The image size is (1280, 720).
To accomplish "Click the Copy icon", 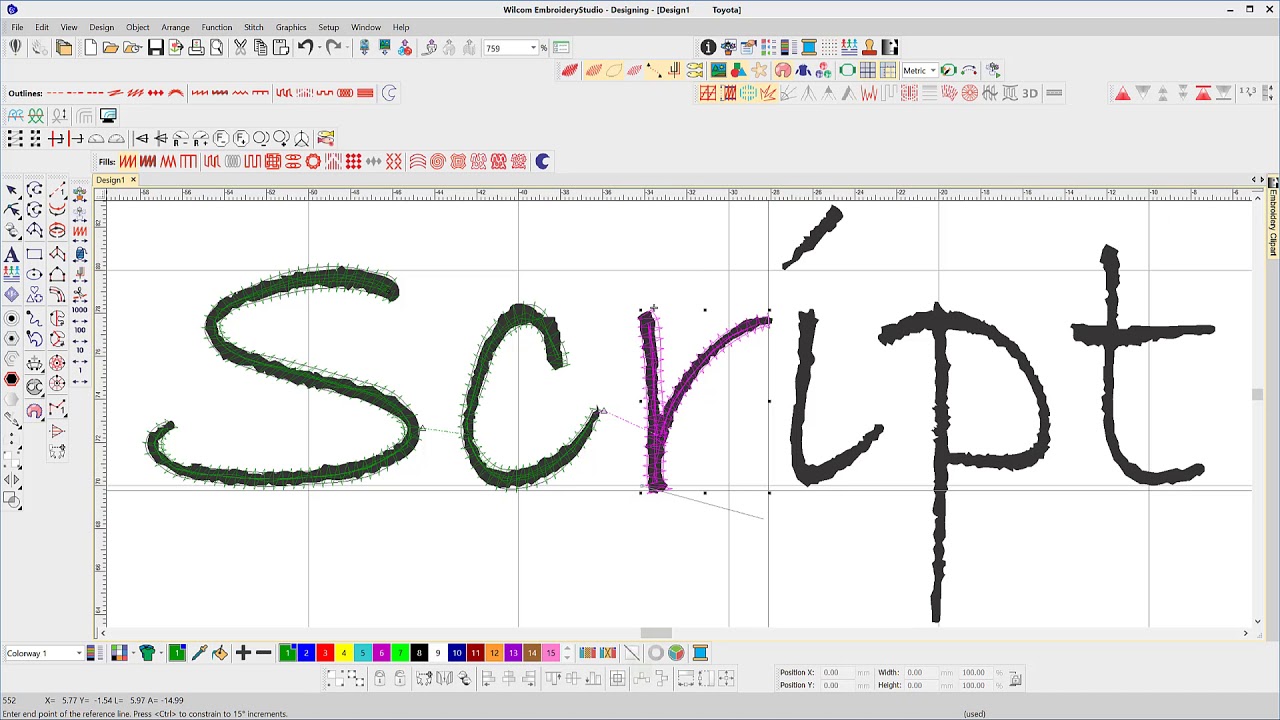I will coord(260,48).
